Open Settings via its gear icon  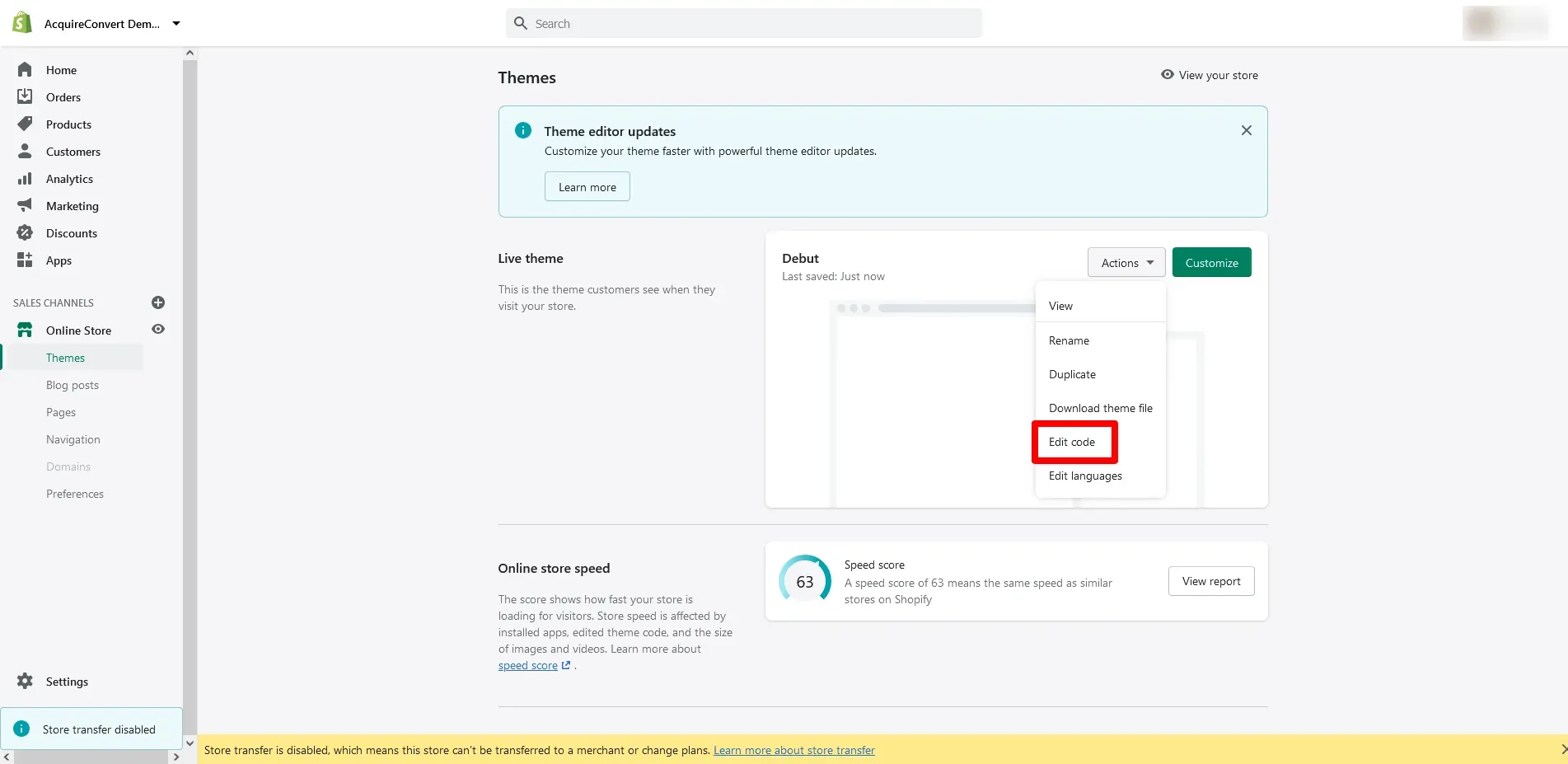click(25, 682)
